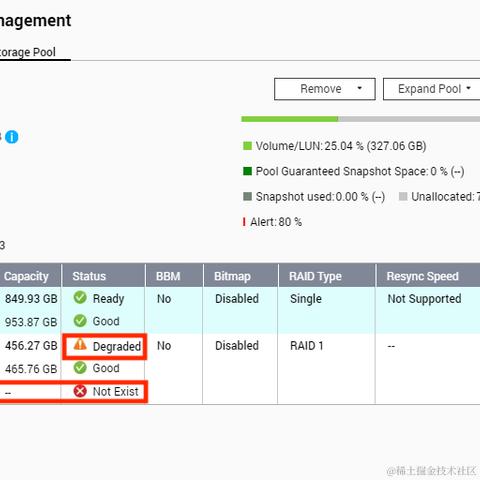The image size is (480, 480).
Task: Click the Expand Pool button
Action: coord(432,89)
